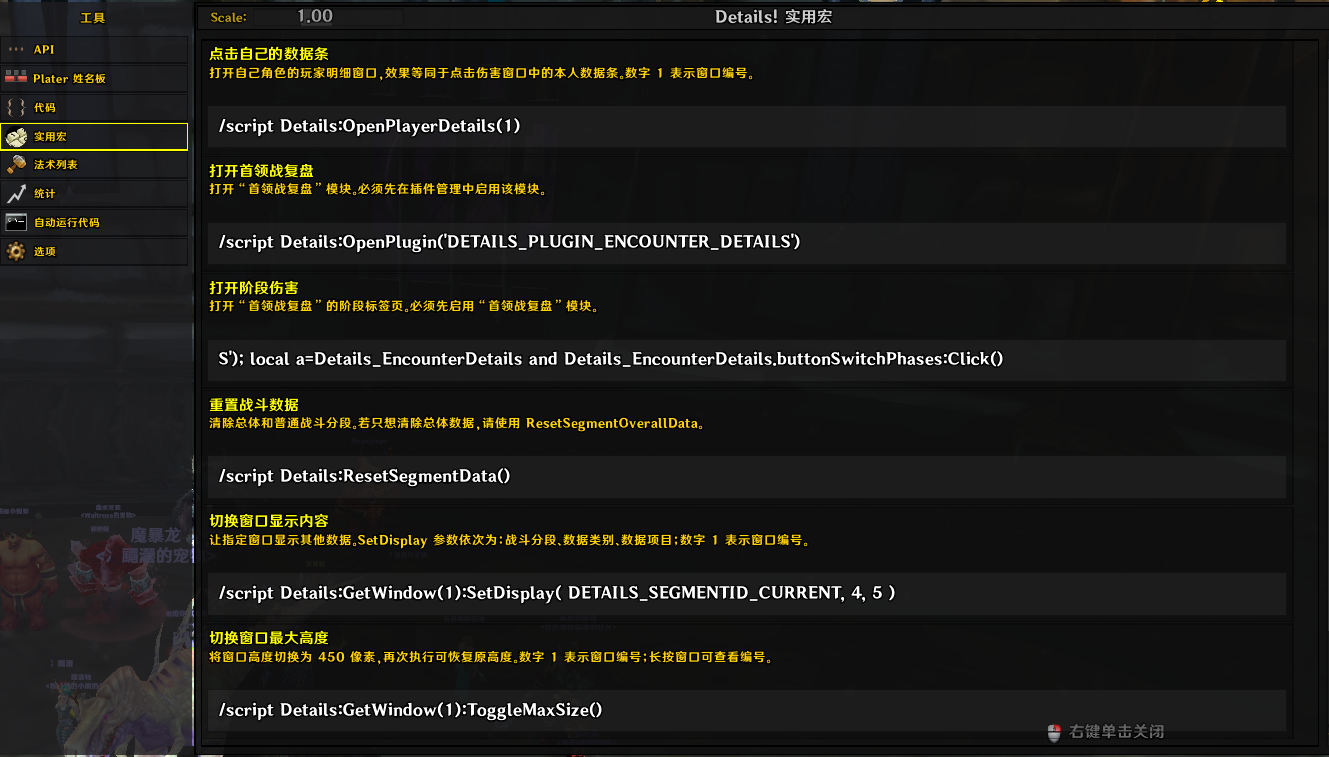Click the Details! 实用宏 title bar
The width and height of the screenshot is (1329, 757).
point(773,17)
